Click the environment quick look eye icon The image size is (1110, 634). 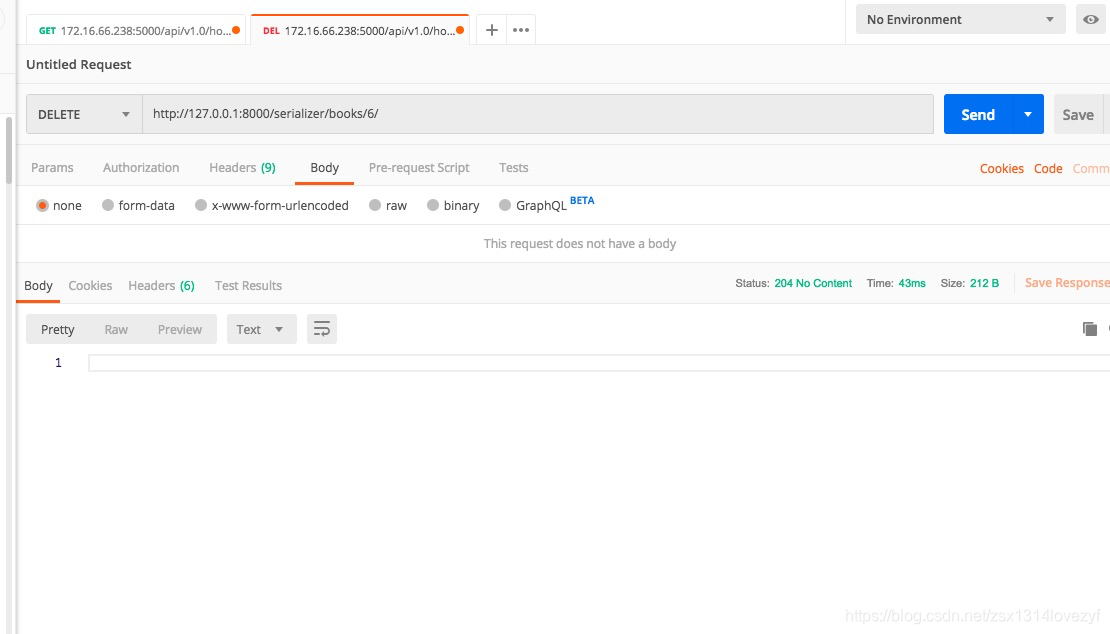[1091, 20]
